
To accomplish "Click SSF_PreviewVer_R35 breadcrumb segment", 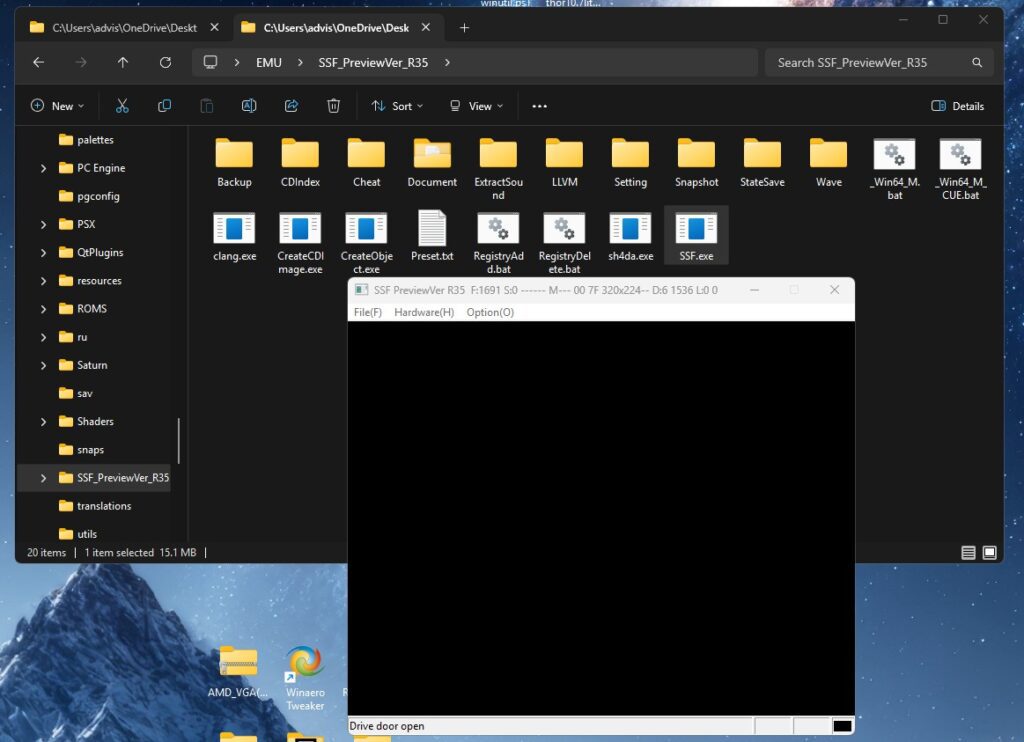I will tap(373, 63).
